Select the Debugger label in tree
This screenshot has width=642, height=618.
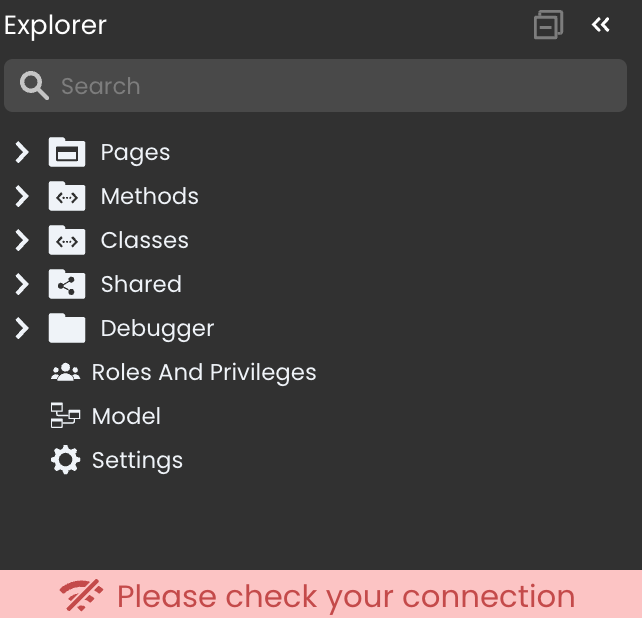click(x=157, y=328)
